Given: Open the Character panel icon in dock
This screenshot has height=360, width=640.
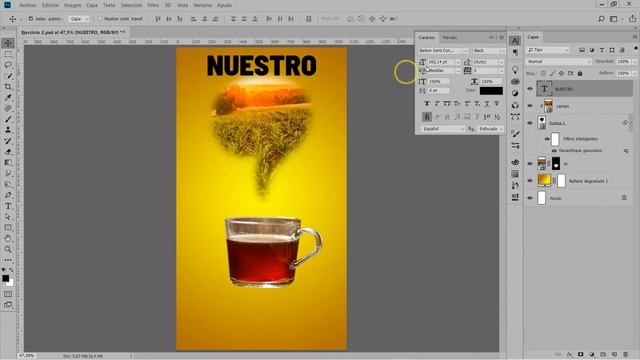Looking at the screenshot, I should coord(515,40).
